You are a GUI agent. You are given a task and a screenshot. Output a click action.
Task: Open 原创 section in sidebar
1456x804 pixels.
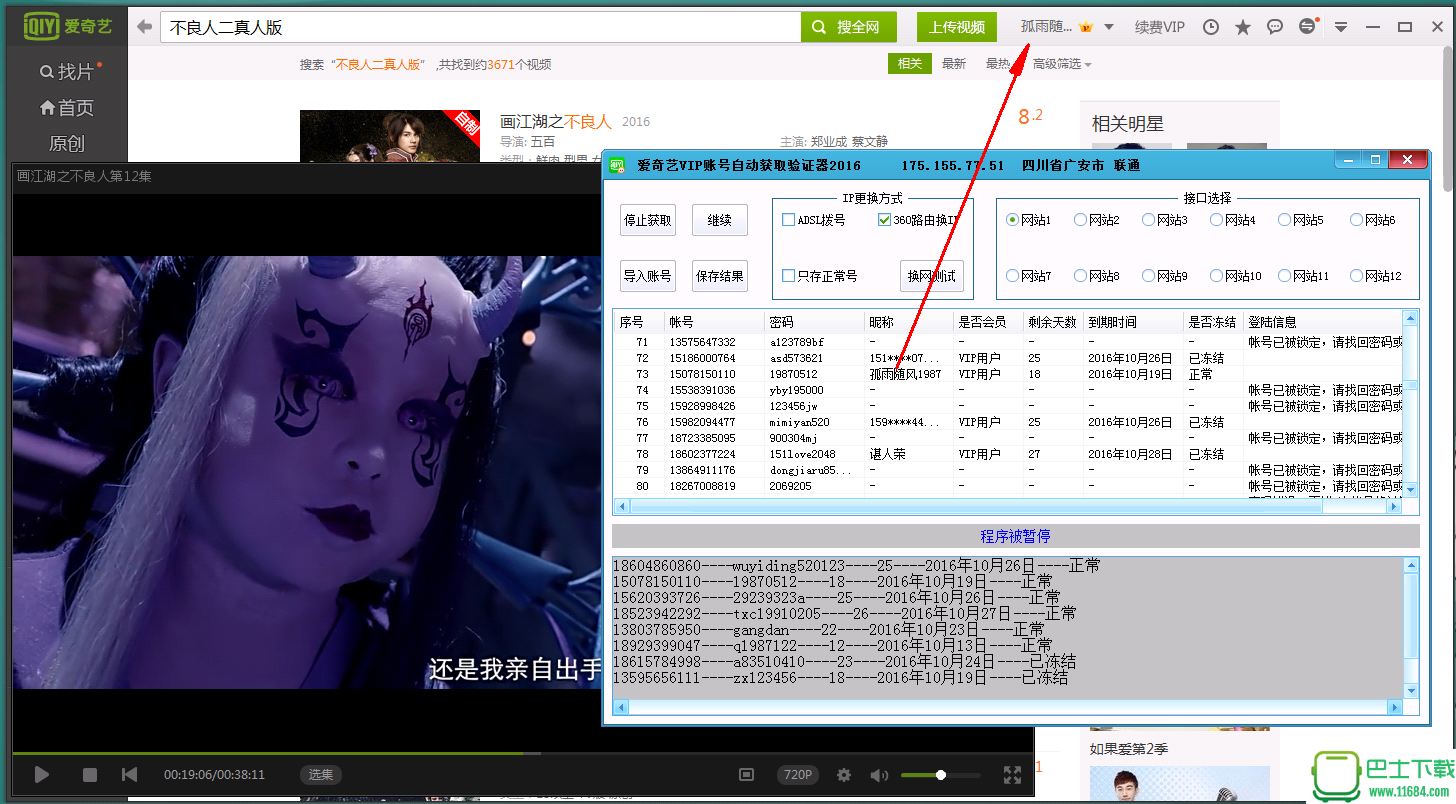click(67, 144)
